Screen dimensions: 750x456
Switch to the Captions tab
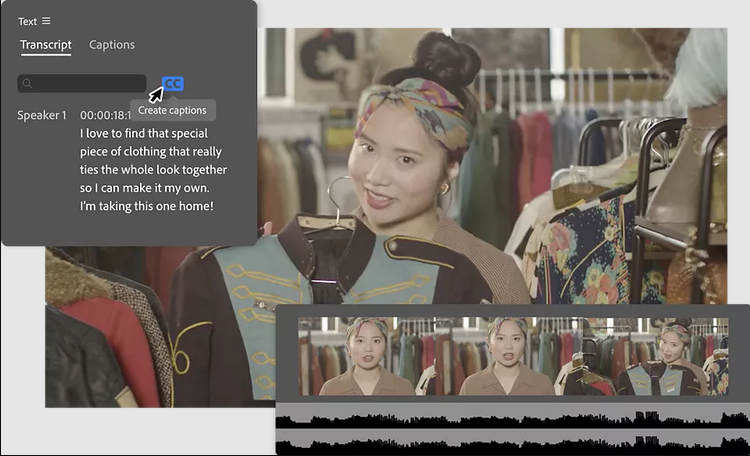(x=112, y=45)
